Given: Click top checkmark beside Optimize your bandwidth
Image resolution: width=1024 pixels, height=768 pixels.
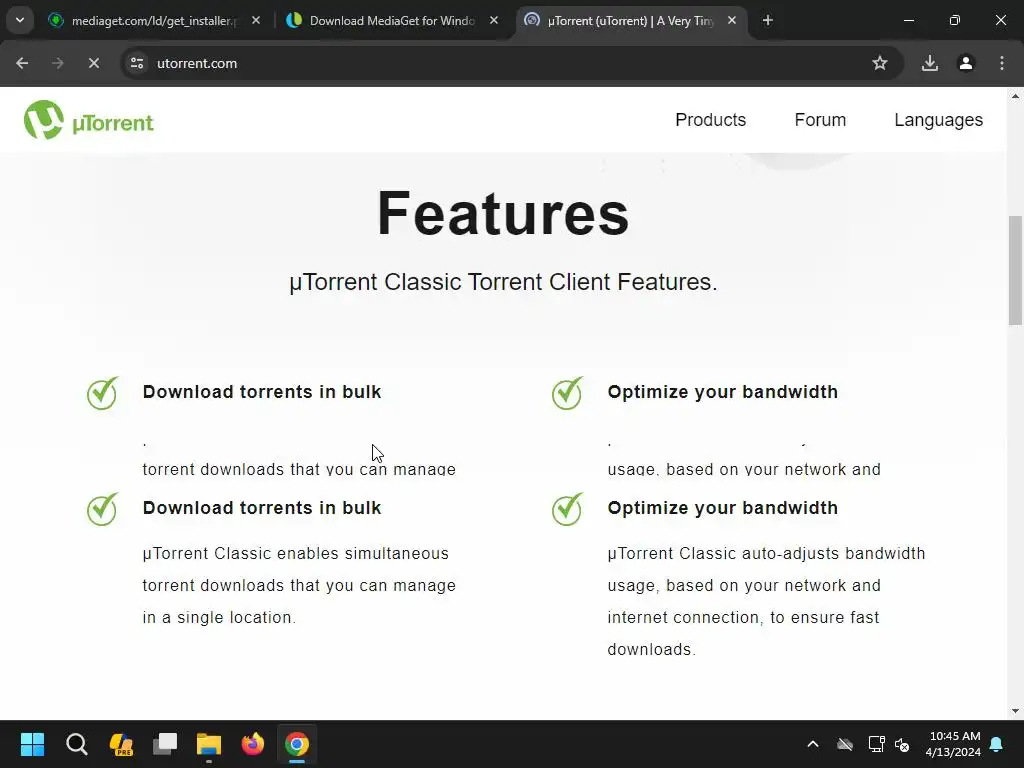Looking at the screenshot, I should [568, 392].
